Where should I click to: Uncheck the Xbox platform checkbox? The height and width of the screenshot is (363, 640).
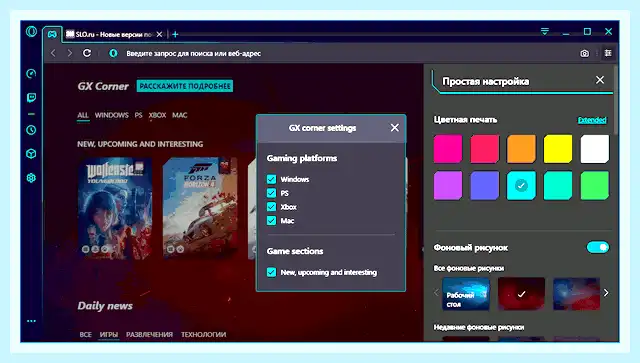point(271,207)
